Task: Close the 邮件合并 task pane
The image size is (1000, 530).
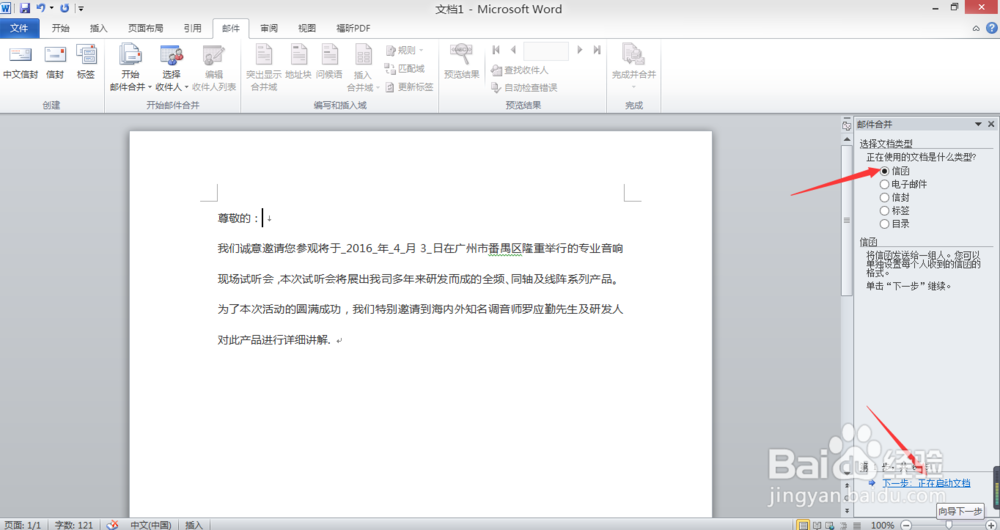Action: [991, 124]
